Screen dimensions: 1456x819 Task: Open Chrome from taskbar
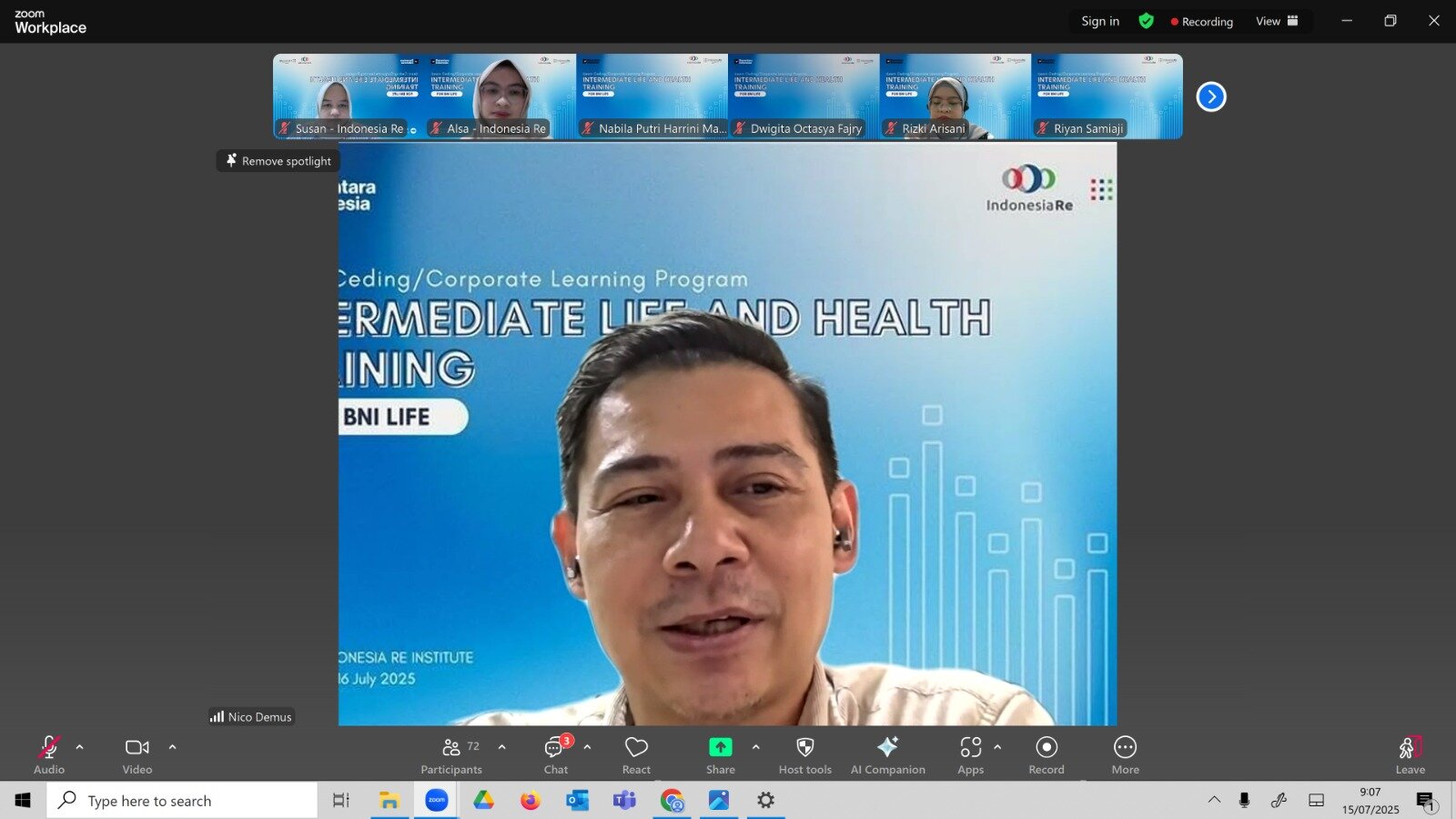pyautogui.click(x=672, y=801)
